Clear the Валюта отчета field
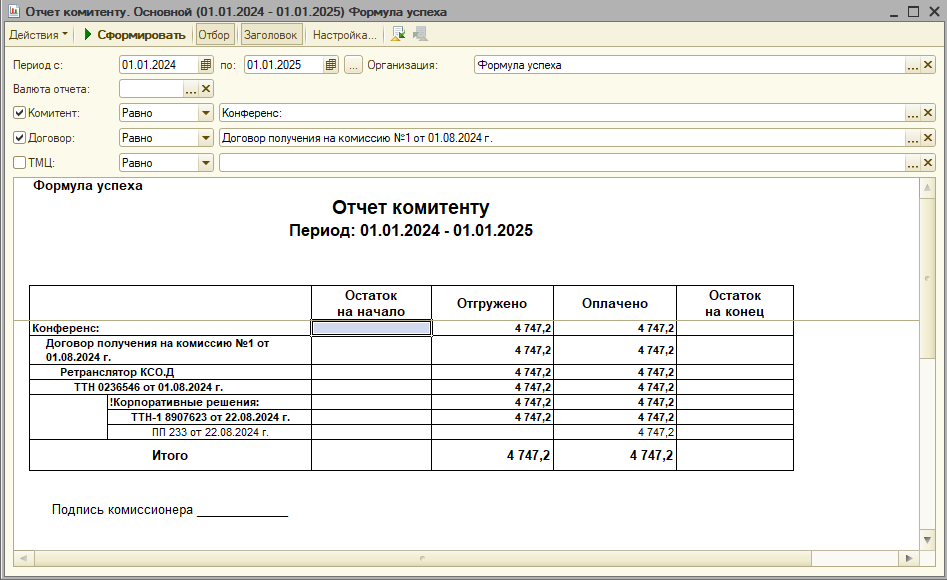This screenshot has height=580, width=947. [x=206, y=89]
